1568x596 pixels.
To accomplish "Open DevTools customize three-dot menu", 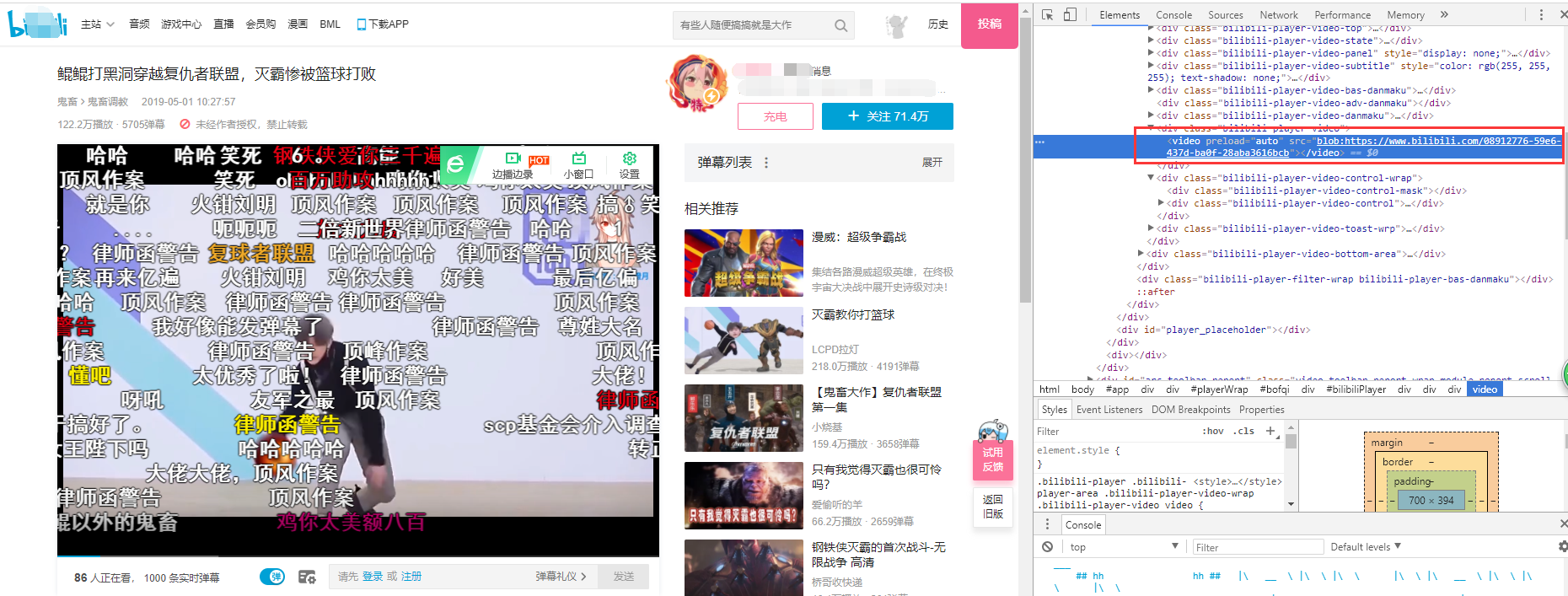I will click(x=1541, y=14).
